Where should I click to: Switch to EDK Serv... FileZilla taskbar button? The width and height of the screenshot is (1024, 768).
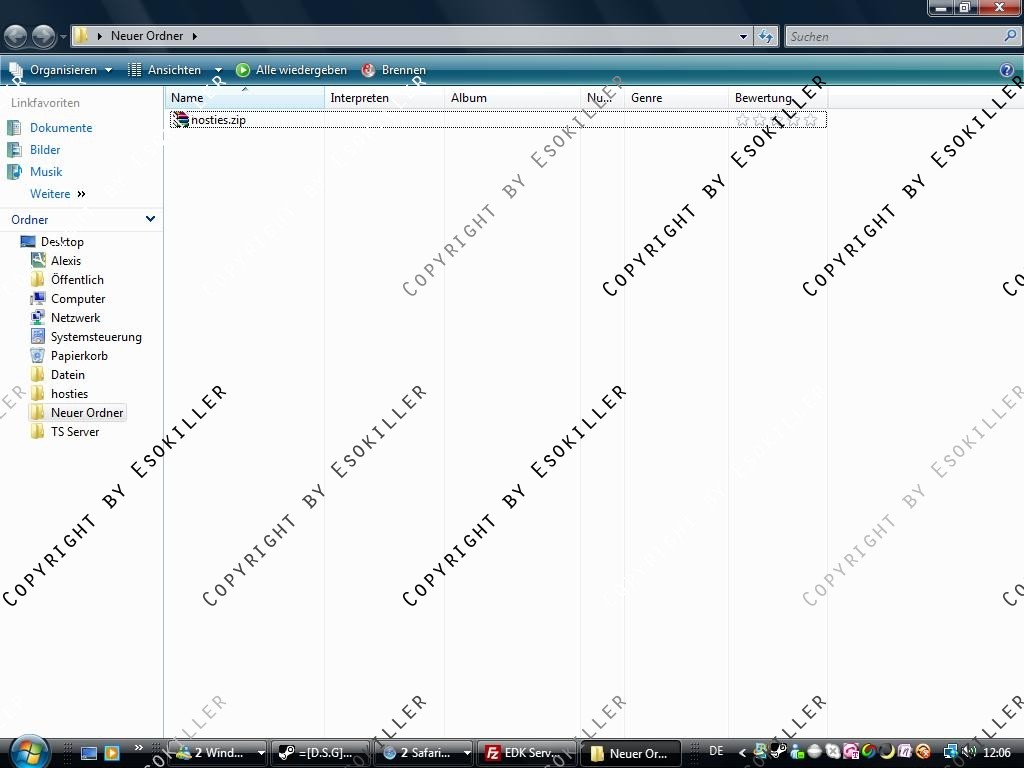(526, 753)
